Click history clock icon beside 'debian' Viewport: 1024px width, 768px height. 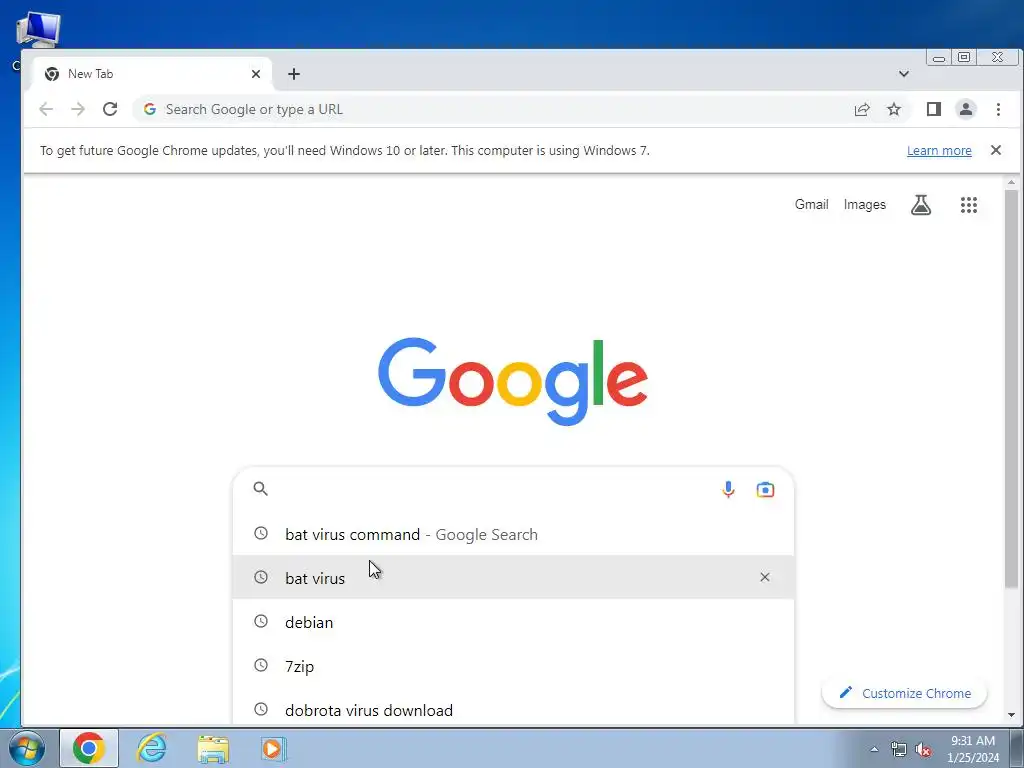point(261,621)
